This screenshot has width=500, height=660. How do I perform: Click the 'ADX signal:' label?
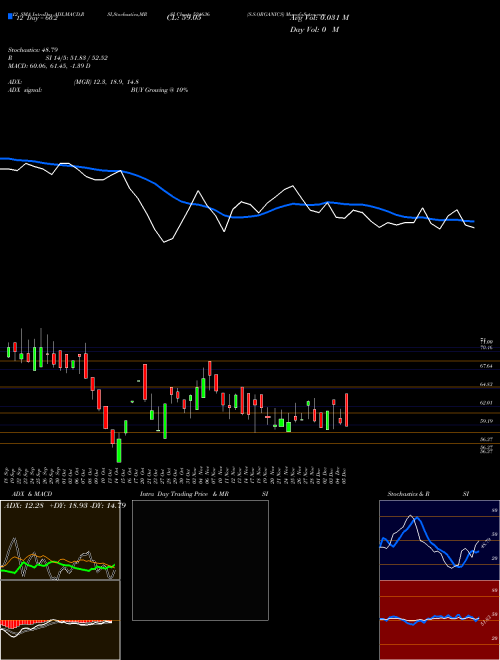pos(24,90)
